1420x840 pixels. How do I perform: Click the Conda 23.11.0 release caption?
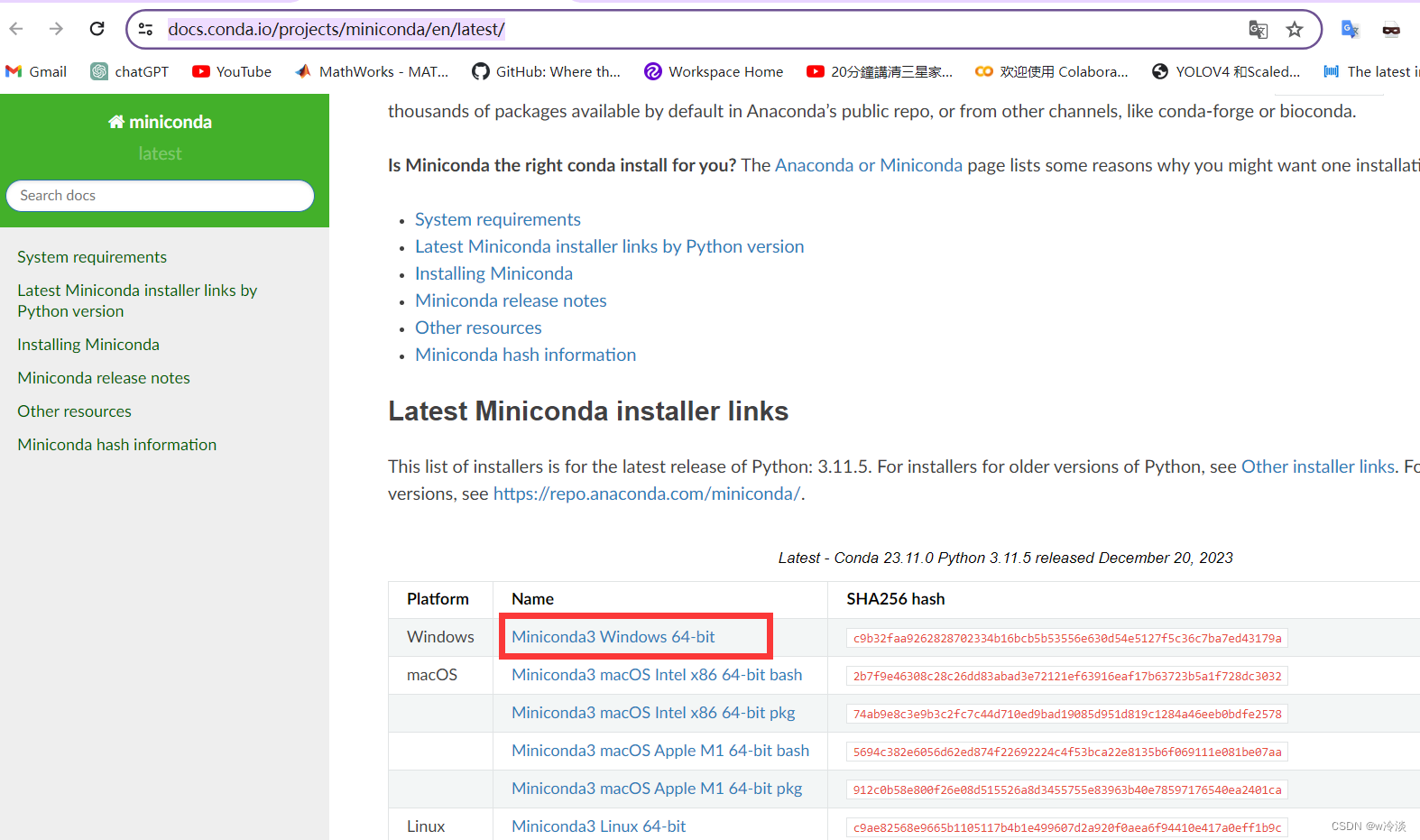tap(1005, 558)
